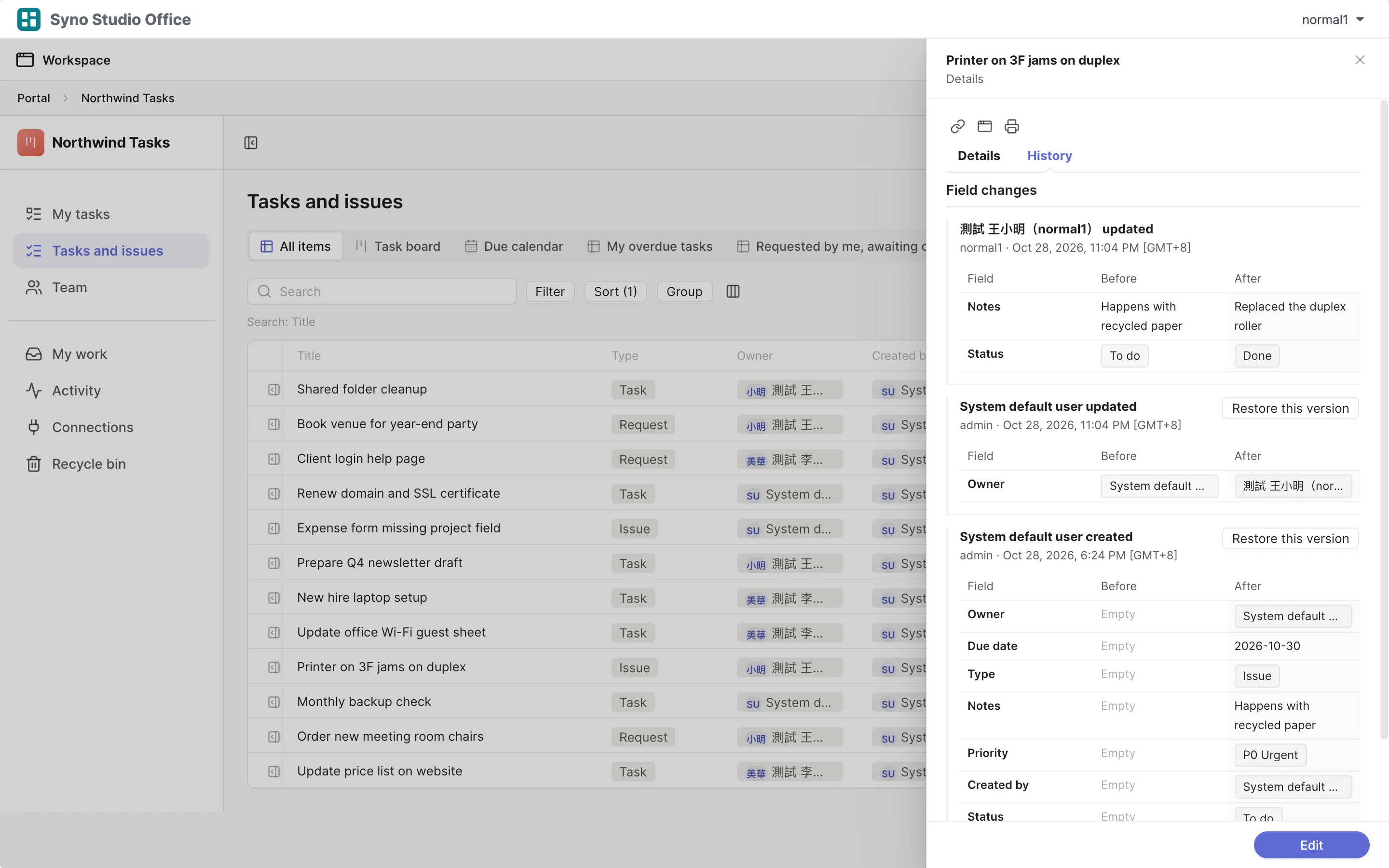Click the P0 Urgent priority tag
Viewport: 1389px width, 868px height.
tap(1270, 755)
